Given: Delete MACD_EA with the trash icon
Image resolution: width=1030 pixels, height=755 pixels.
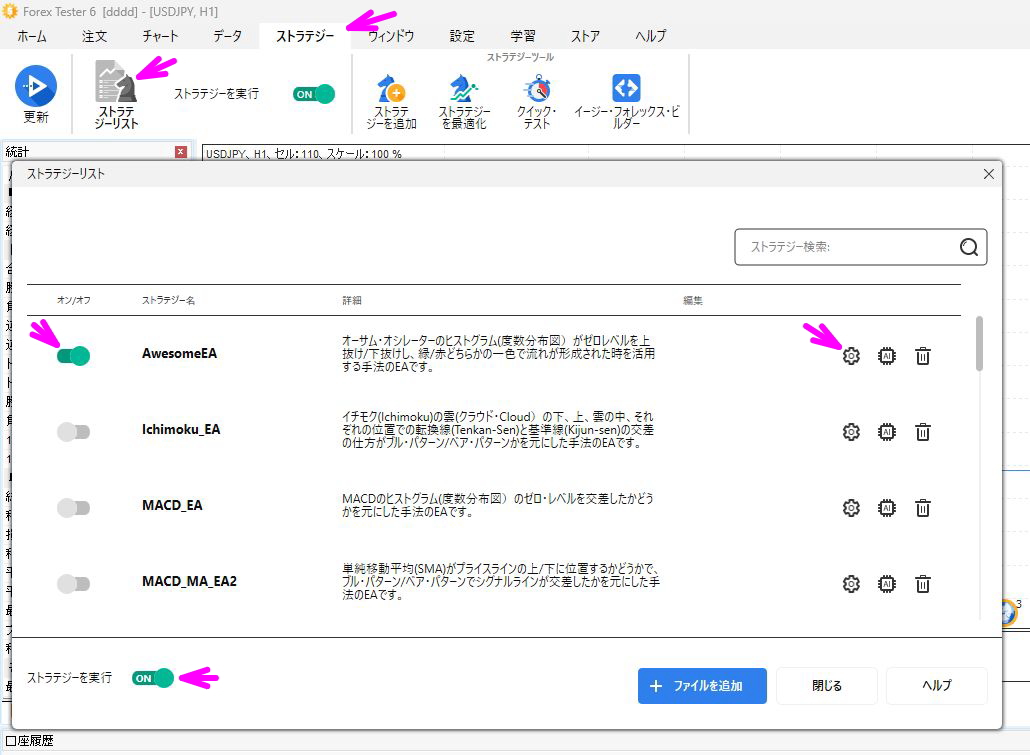Looking at the screenshot, I should [x=922, y=508].
